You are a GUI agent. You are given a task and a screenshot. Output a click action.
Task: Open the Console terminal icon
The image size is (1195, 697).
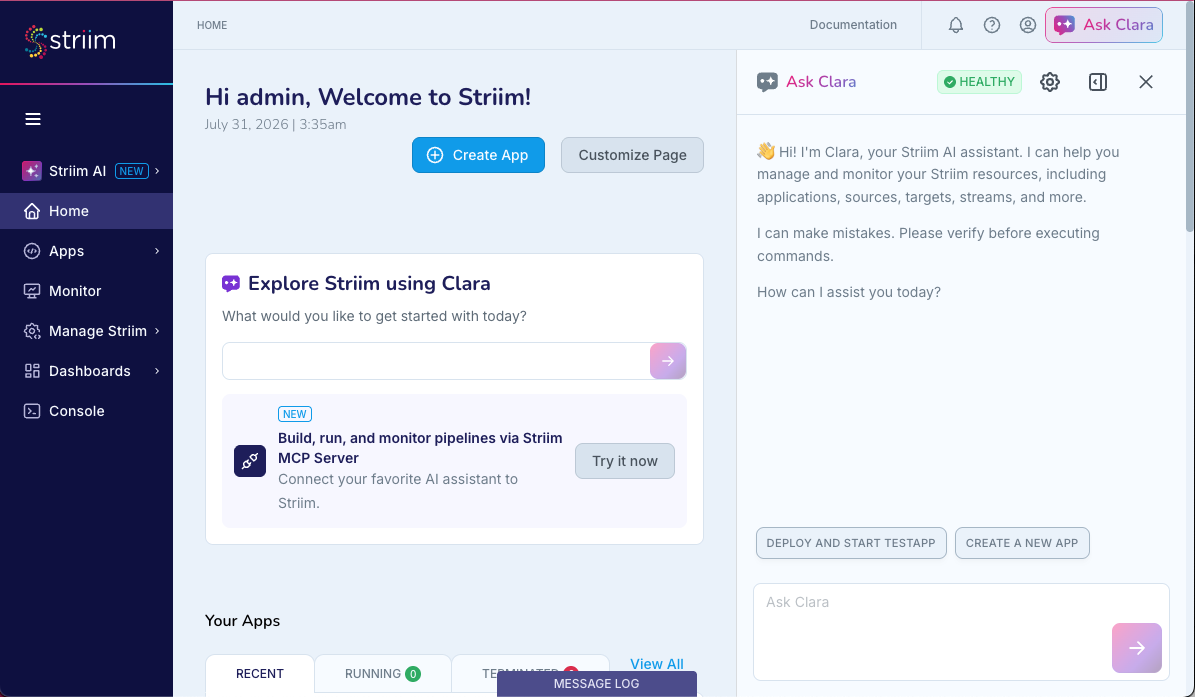tap(32, 411)
